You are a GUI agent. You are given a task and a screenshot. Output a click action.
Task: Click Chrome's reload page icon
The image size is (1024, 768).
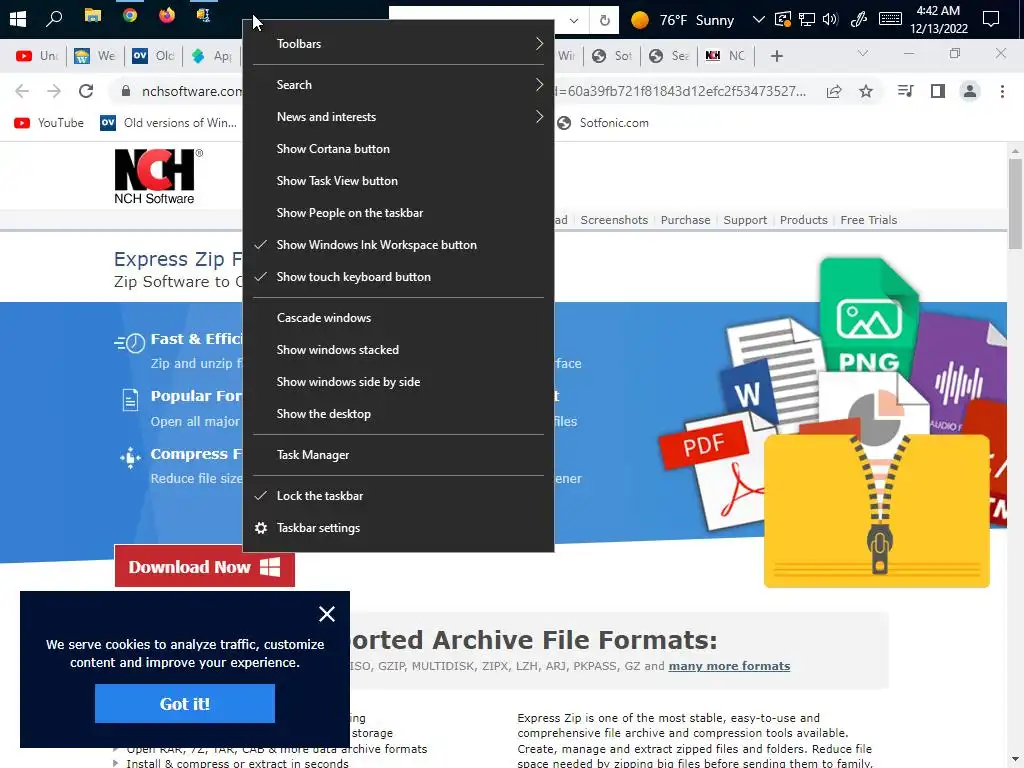[86, 91]
